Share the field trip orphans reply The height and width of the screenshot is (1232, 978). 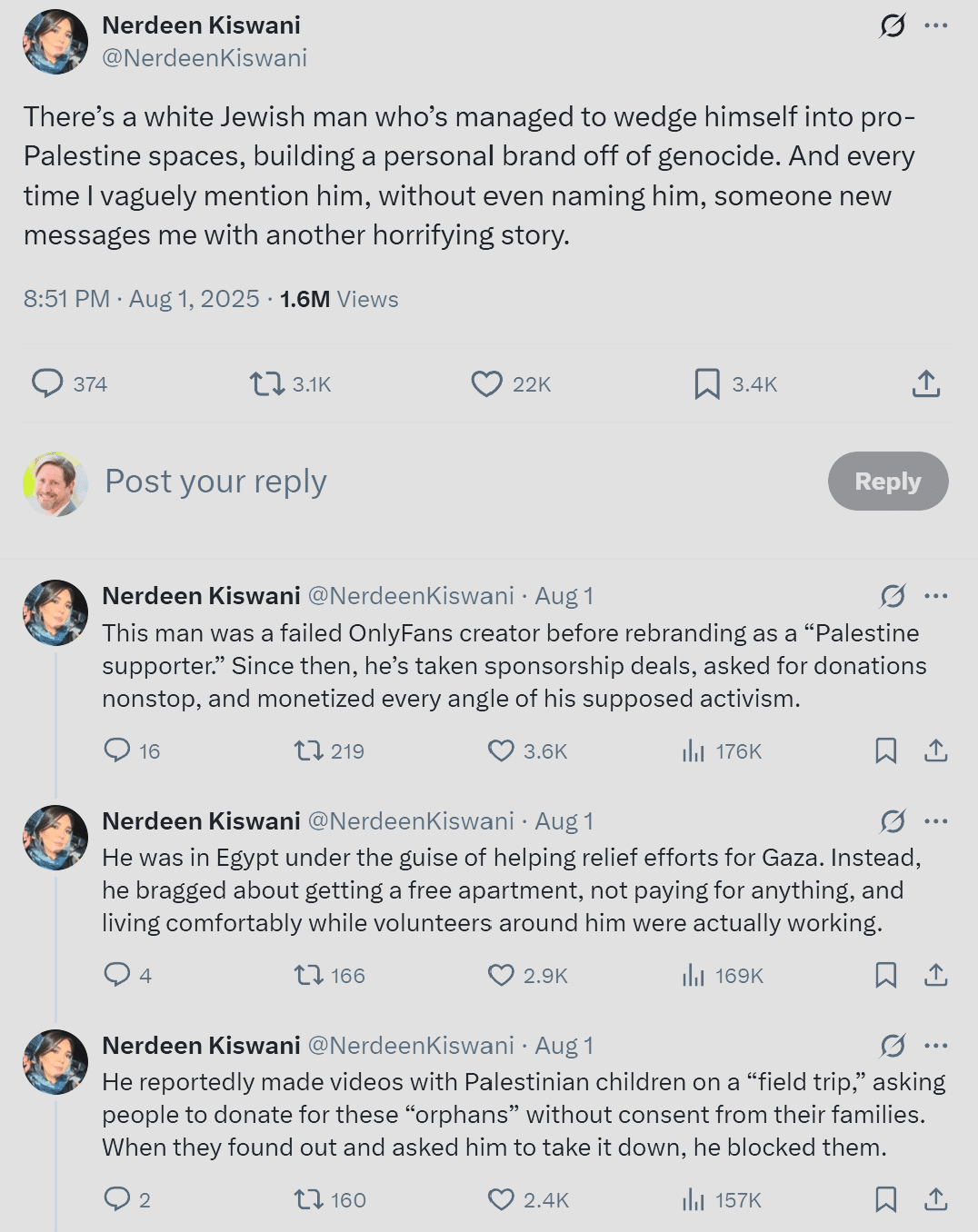point(936,1200)
